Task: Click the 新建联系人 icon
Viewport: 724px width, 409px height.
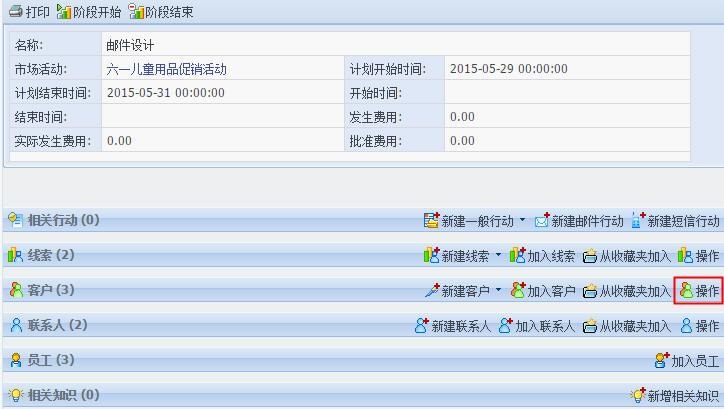Action: 422,325
